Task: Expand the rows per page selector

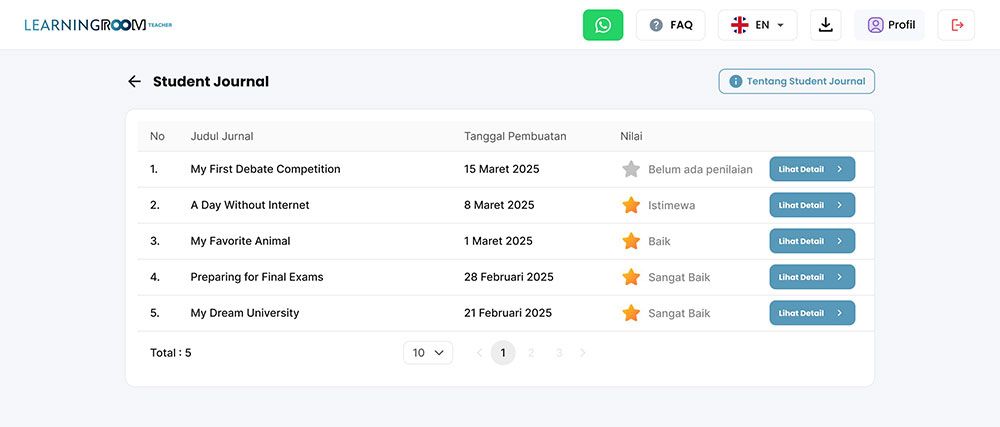Action: [428, 353]
